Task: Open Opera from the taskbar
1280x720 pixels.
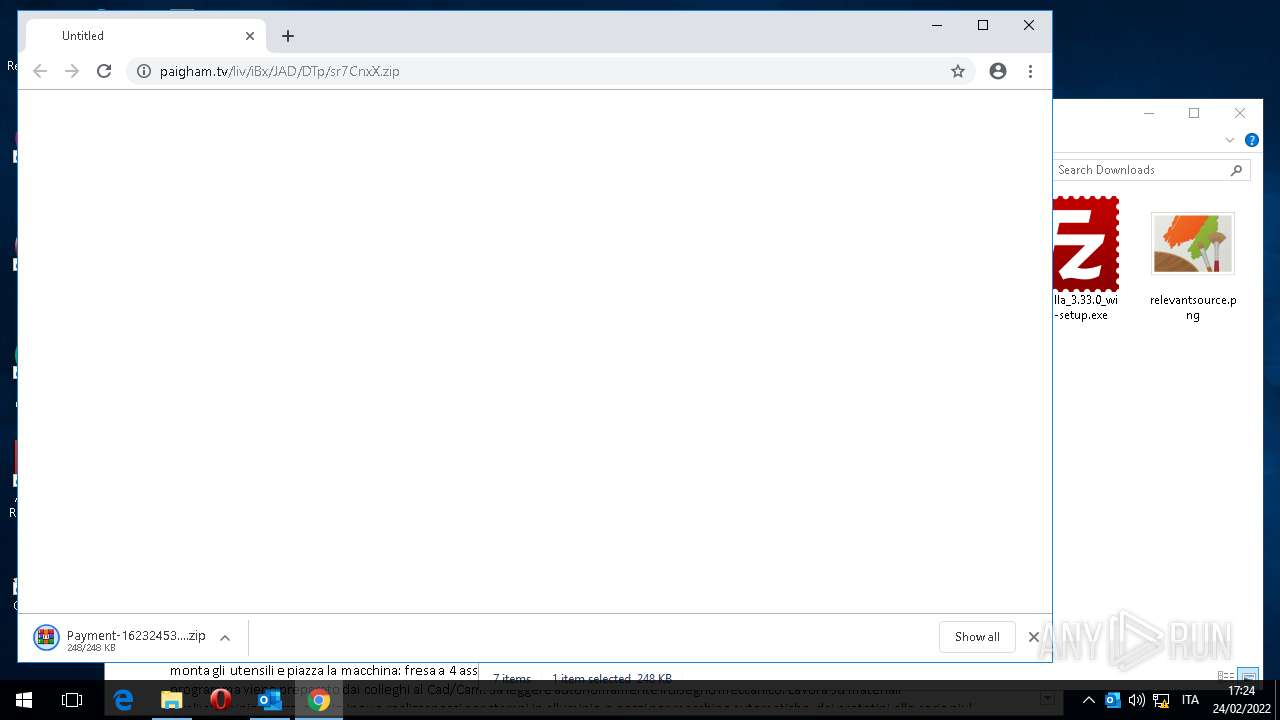Action: click(221, 700)
